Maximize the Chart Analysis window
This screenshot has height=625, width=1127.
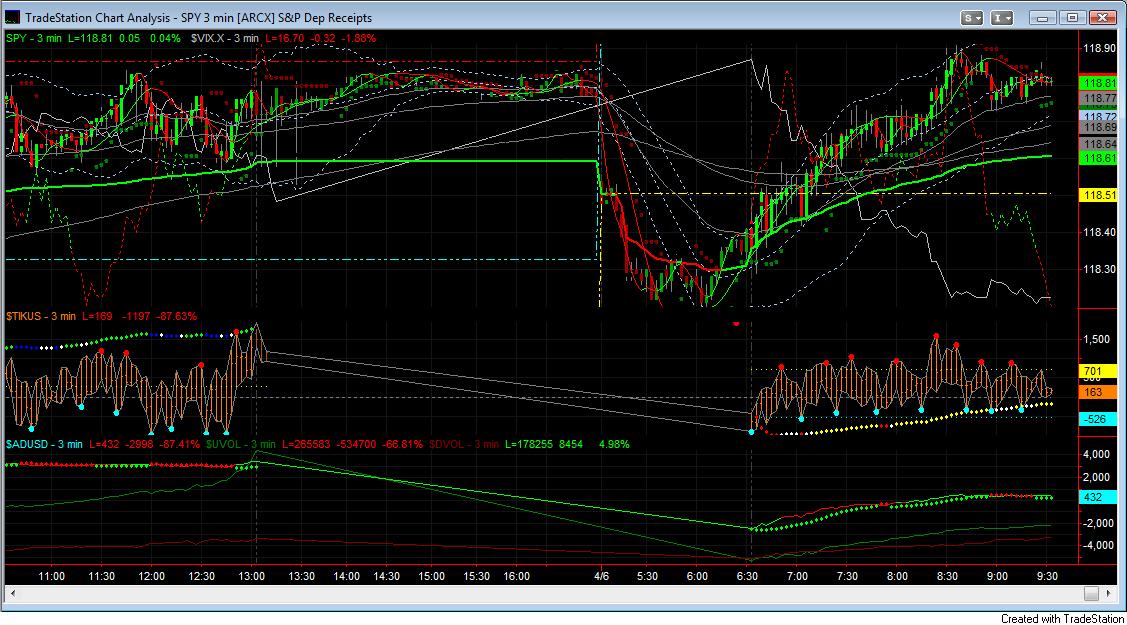point(1072,17)
